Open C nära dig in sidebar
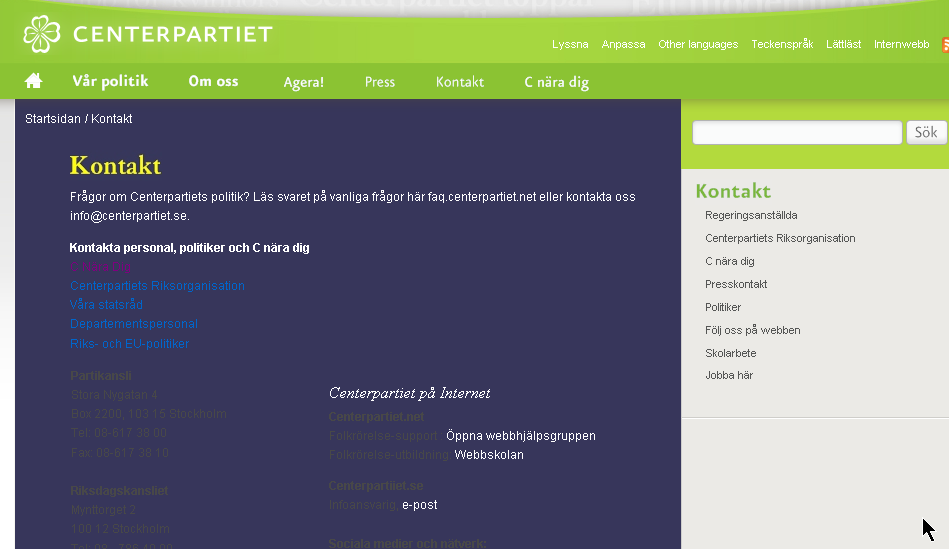Image resolution: width=949 pixels, height=549 pixels. point(730,261)
